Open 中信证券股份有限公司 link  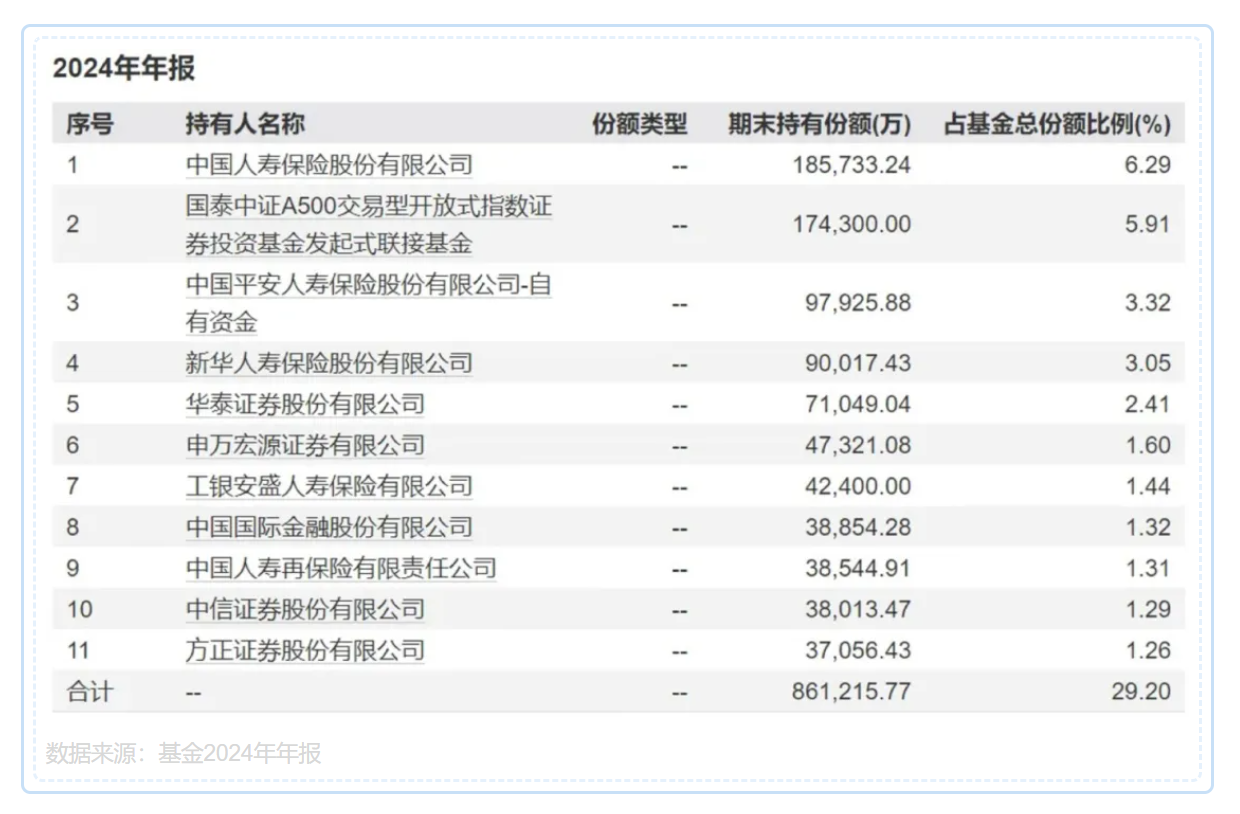click(305, 609)
